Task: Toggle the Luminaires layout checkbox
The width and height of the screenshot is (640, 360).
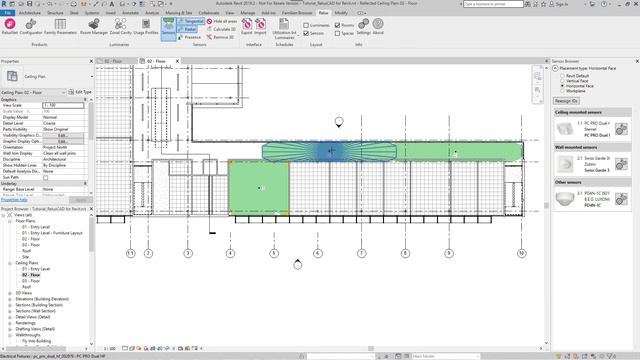Action: [306, 25]
